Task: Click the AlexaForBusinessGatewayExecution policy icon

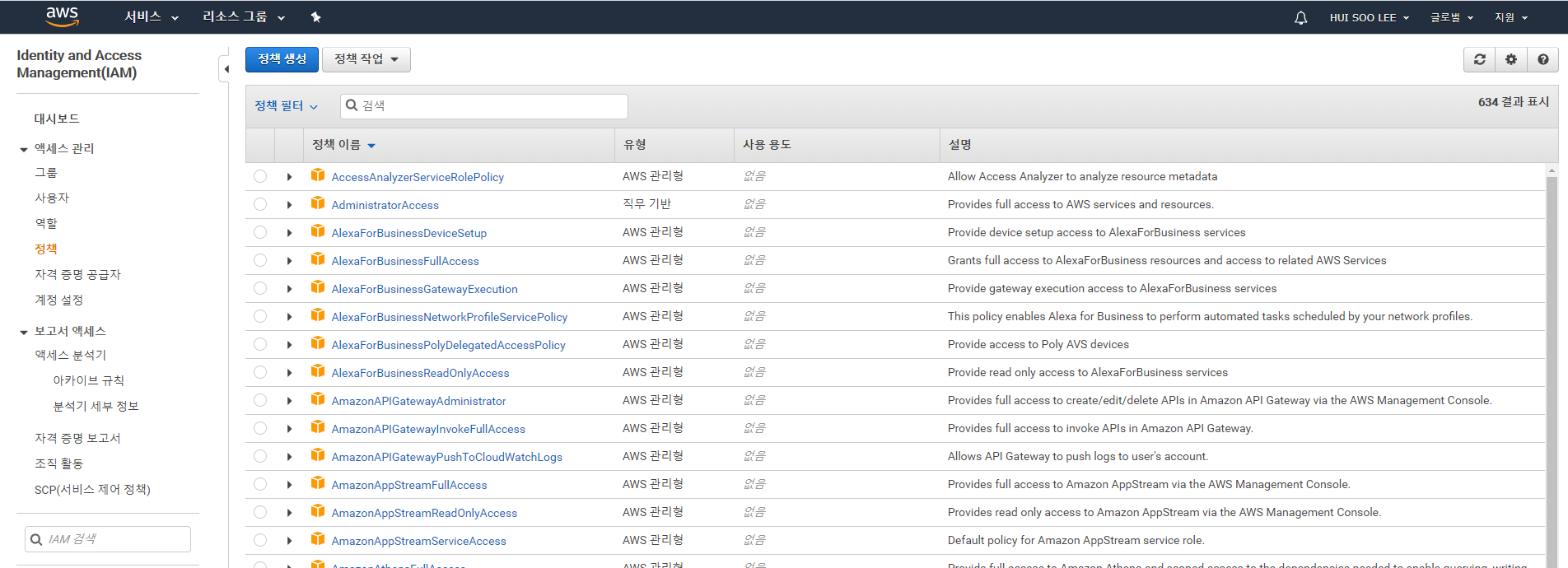Action: (318, 287)
